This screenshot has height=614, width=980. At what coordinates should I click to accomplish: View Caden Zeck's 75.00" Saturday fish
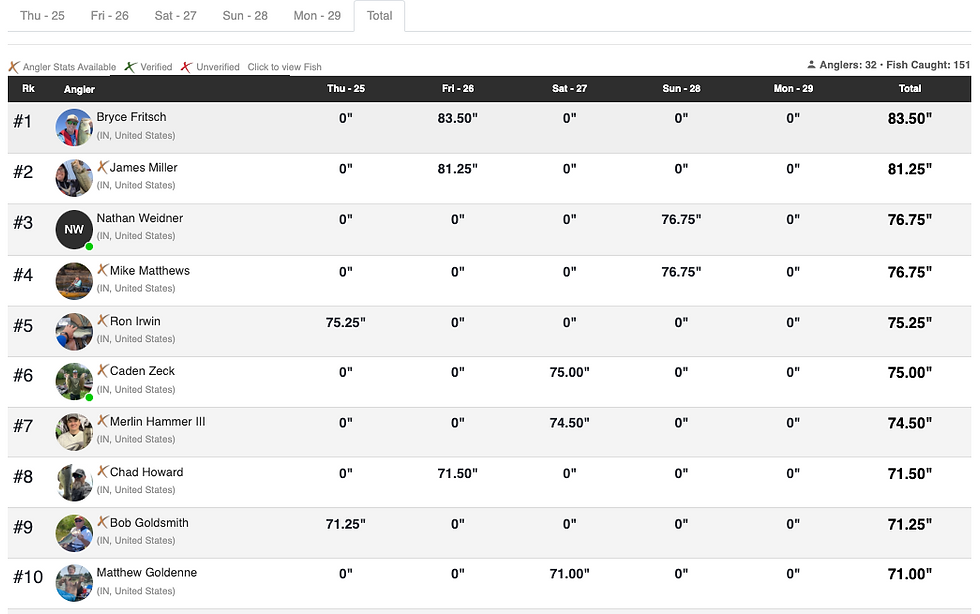[x=569, y=372]
